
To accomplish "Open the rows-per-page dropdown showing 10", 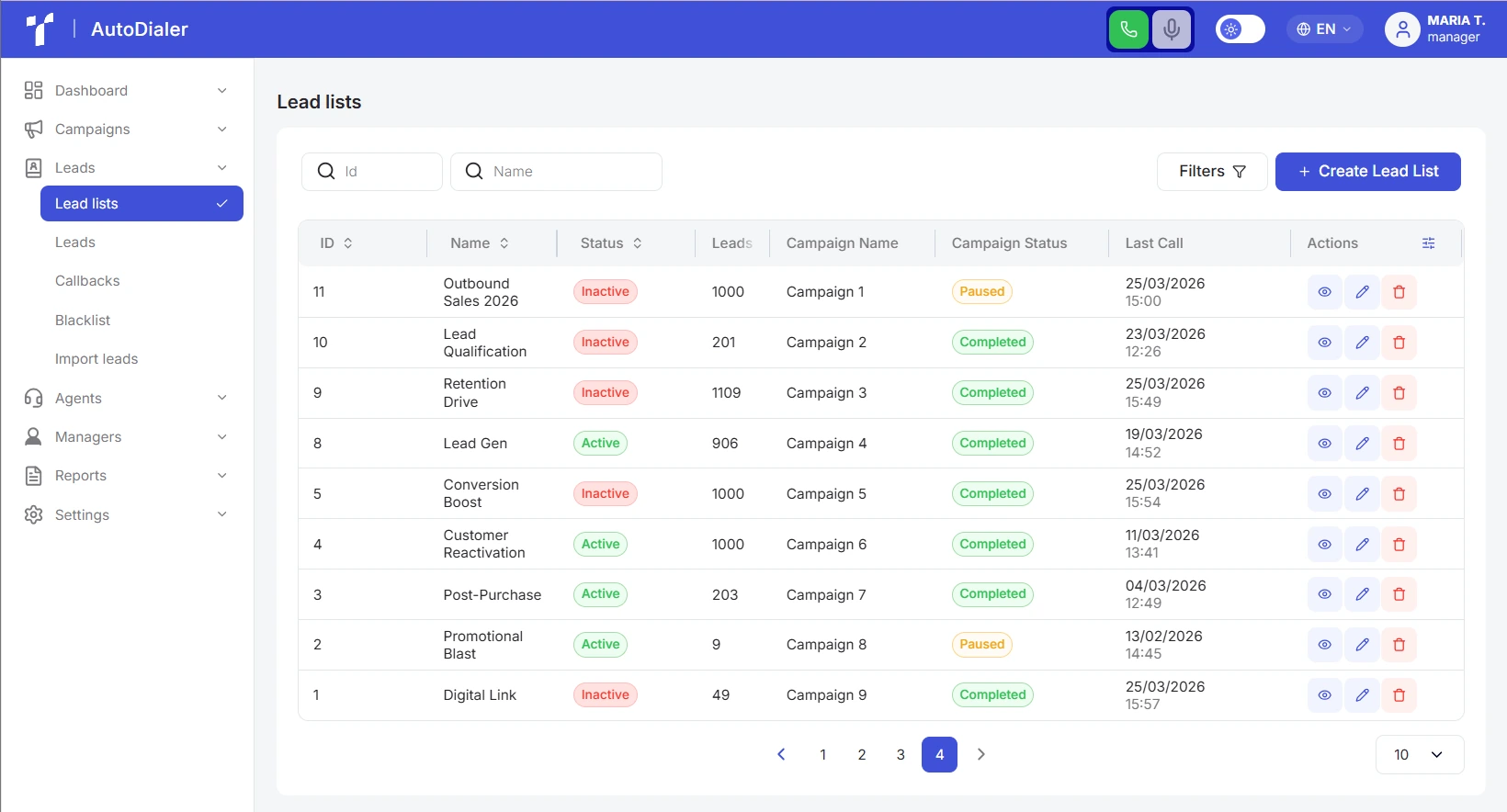I will (1419, 755).
